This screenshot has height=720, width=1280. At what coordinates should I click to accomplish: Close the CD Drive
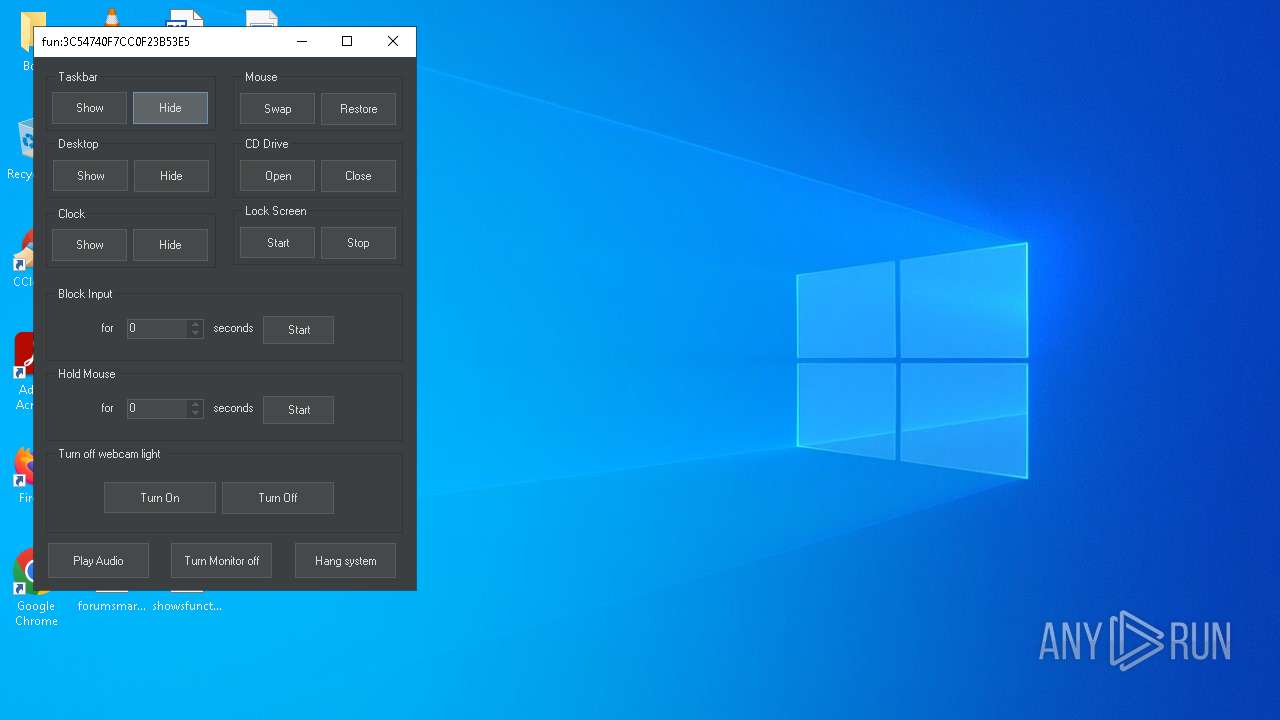(x=358, y=176)
